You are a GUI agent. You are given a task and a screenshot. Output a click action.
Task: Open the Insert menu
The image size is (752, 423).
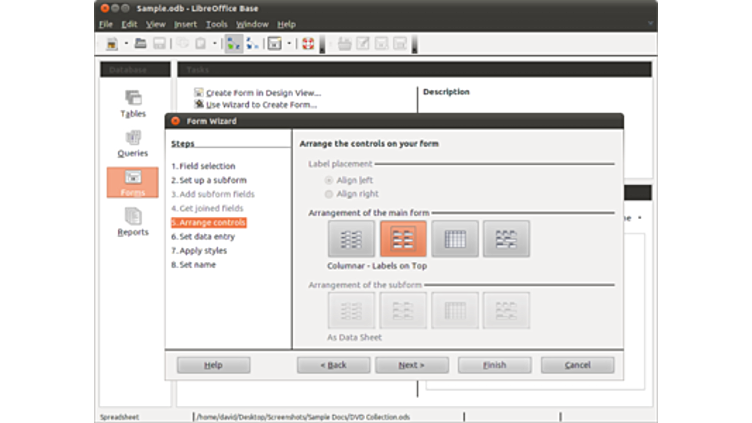pyautogui.click(x=185, y=24)
